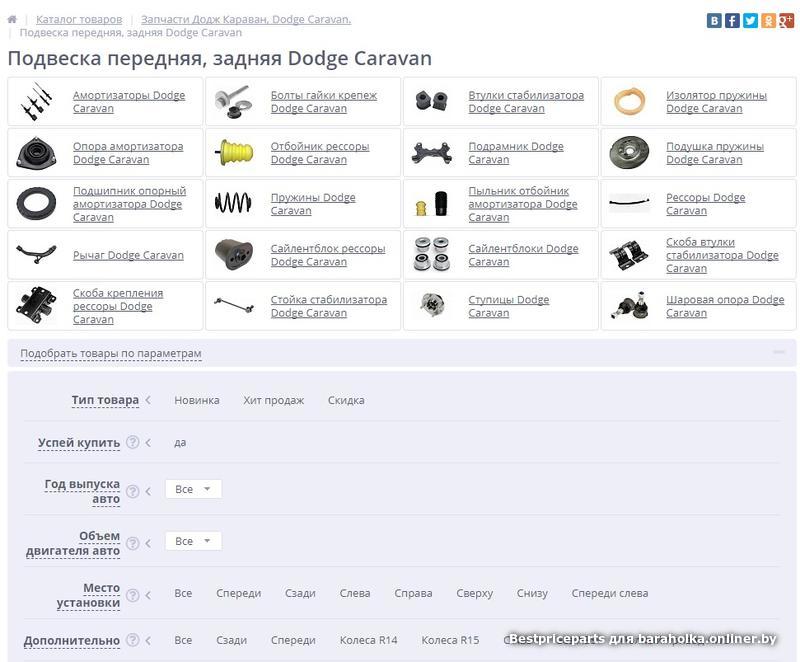Open the shock mount (Опора амортизатора) thumbnail
Viewport: 800px width, 662px height.
point(36,152)
